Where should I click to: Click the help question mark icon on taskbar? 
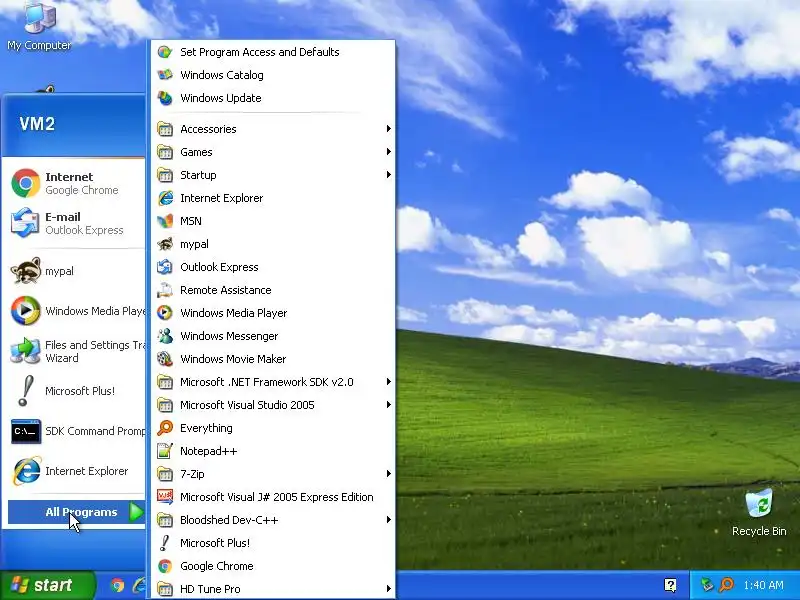tap(670, 585)
